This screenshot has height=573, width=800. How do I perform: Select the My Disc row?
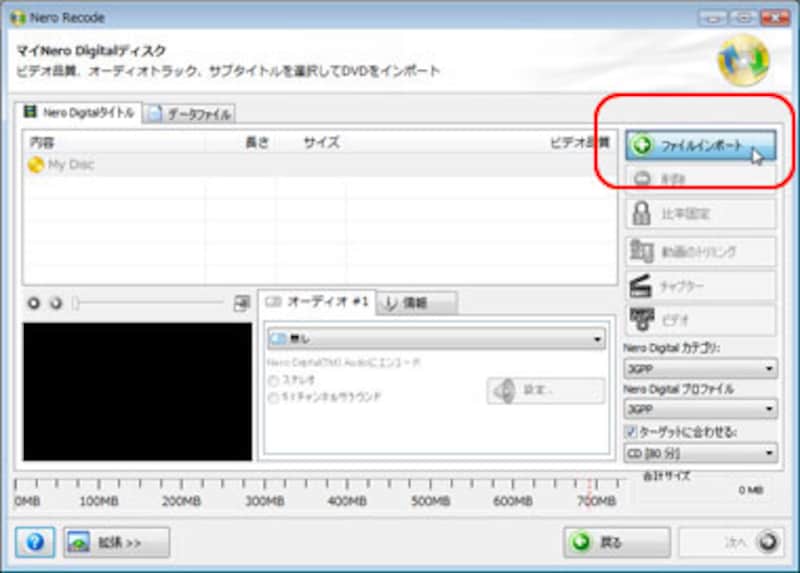[x=319, y=164]
